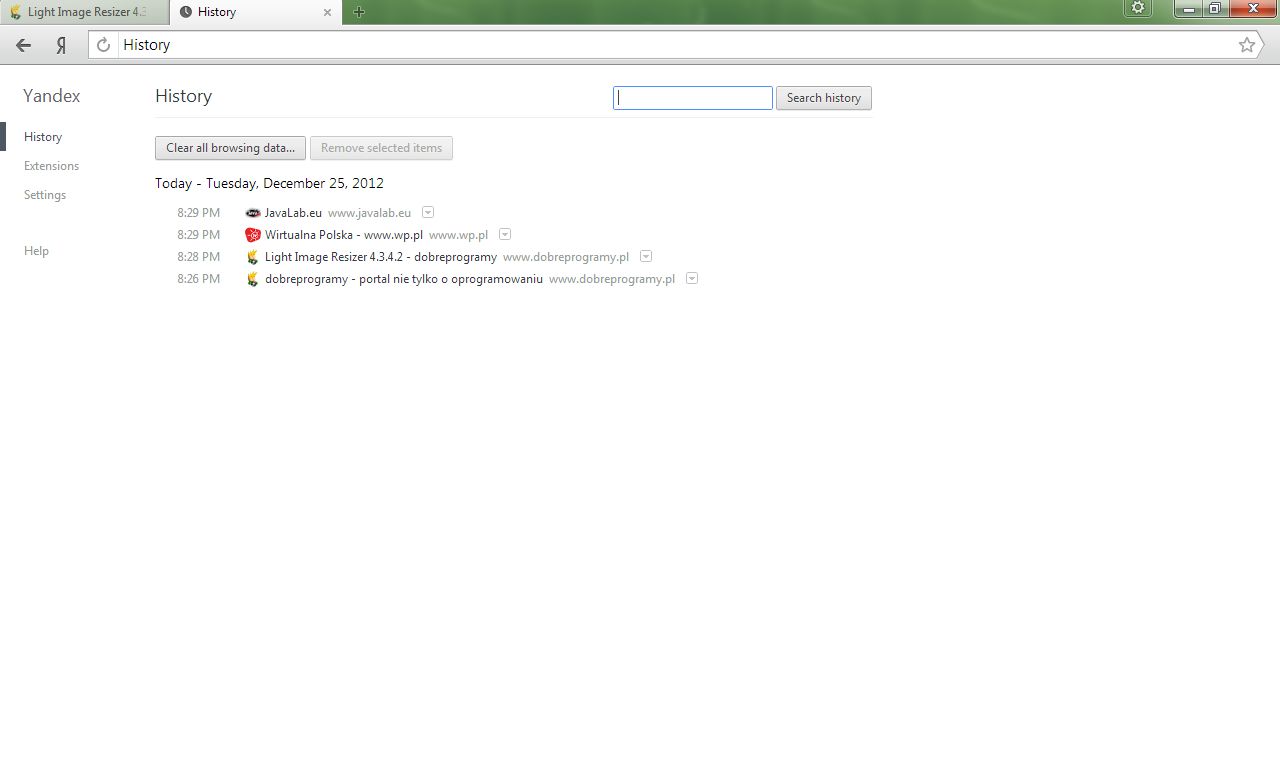Click the address bar showing History
This screenshot has width=1280, height=760.
pyautogui.click(x=676, y=45)
